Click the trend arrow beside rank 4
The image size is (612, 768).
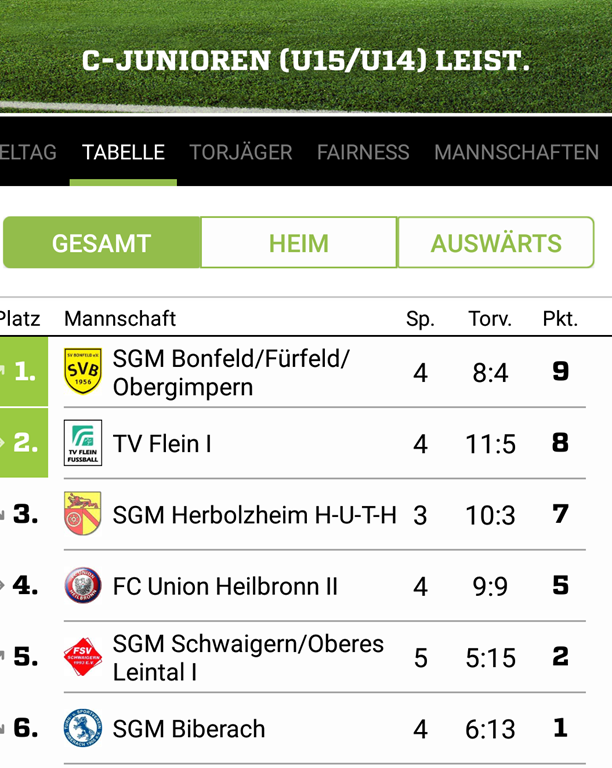pyautogui.click(x=3, y=586)
